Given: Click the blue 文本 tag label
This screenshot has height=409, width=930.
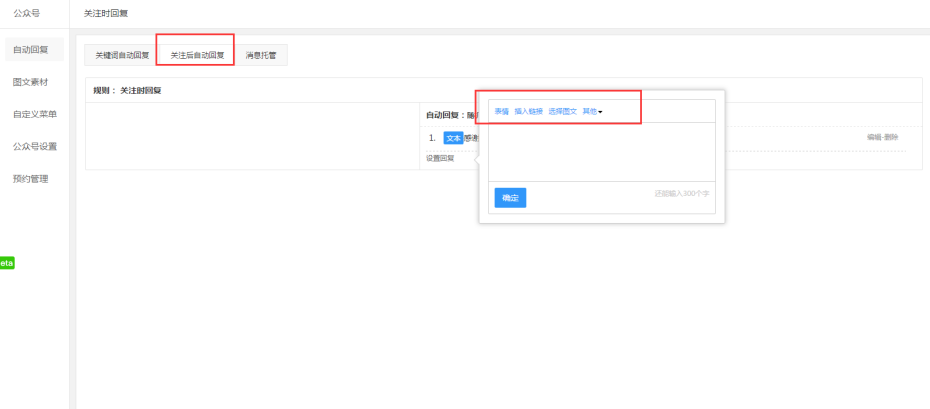Looking at the screenshot, I should (x=453, y=138).
